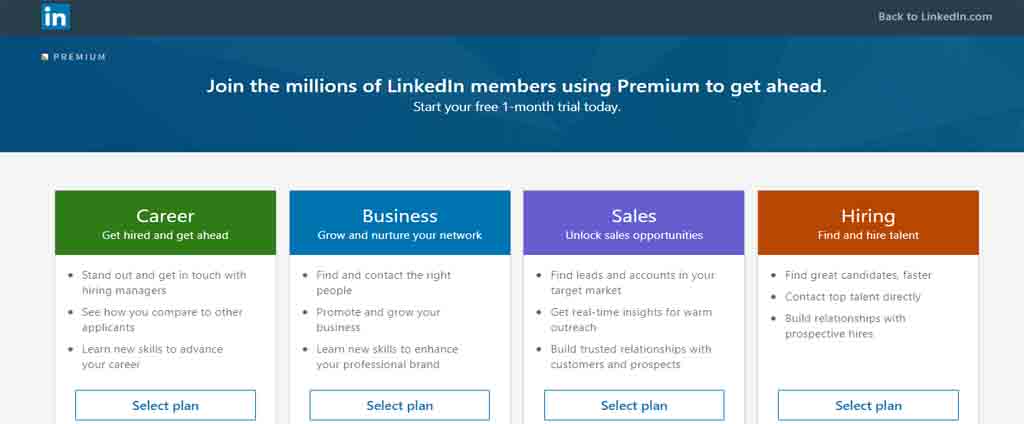
Task: Click 'Stand out and get in touch' bullet
Action: tap(164, 283)
